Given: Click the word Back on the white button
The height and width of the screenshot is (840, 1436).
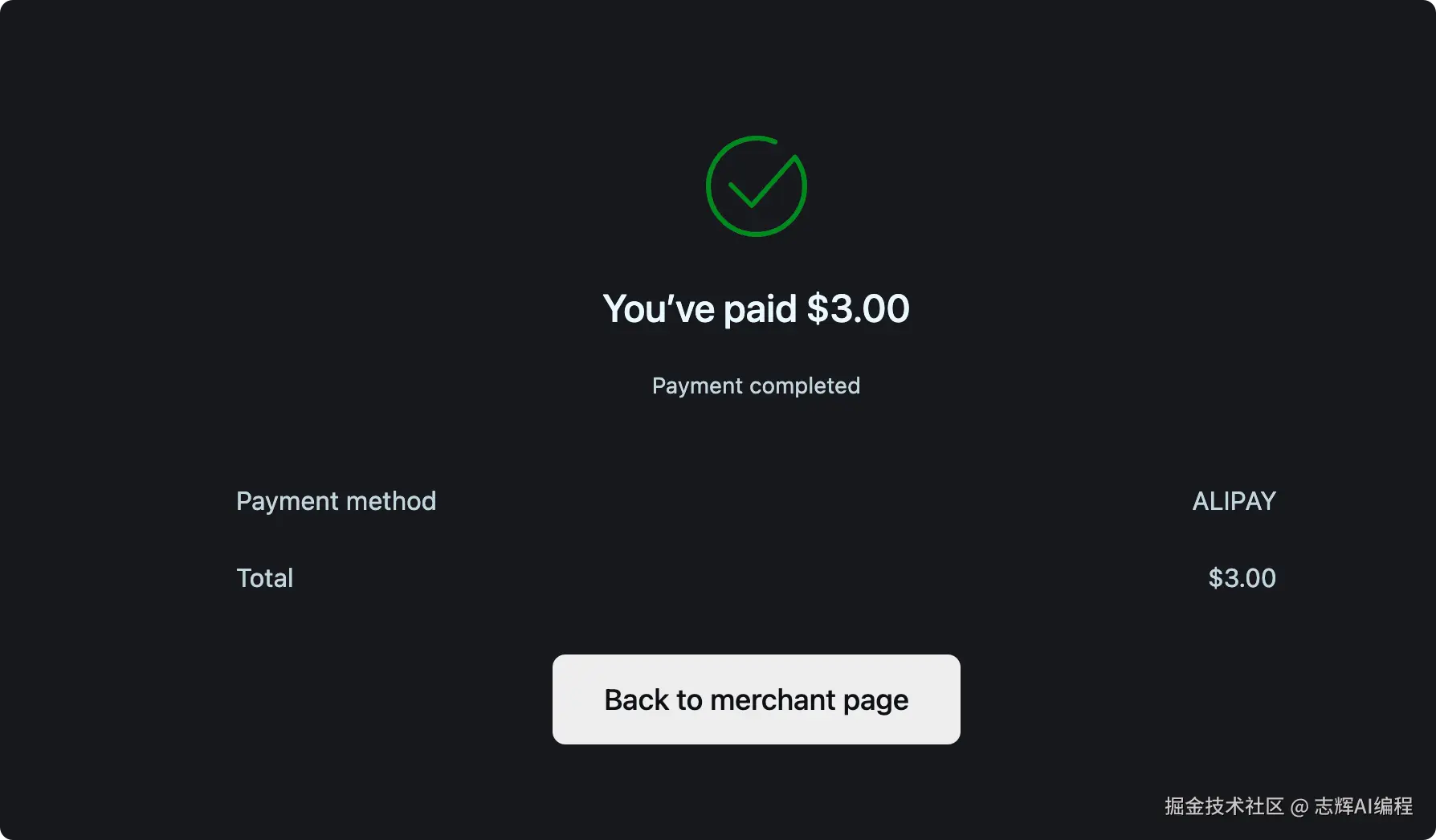Looking at the screenshot, I should (636, 700).
